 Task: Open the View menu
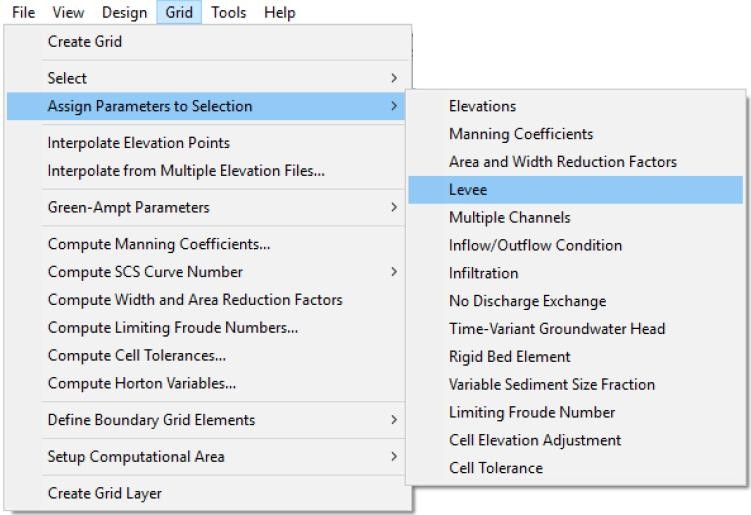pos(68,13)
